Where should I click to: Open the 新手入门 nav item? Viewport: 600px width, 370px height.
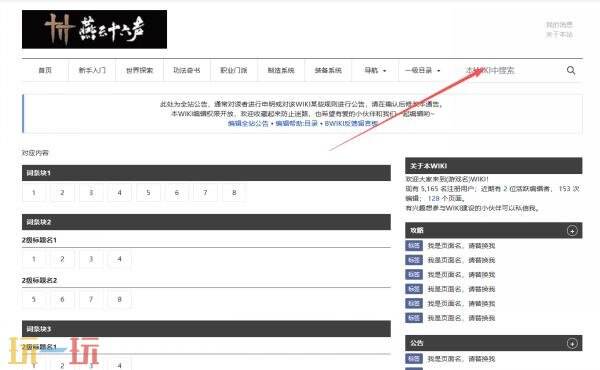coord(92,70)
